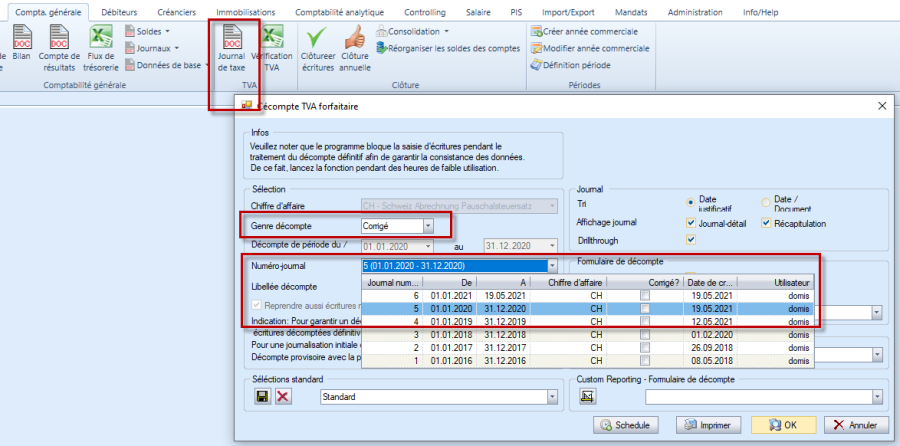Toggle the Récapitulation checkbox
900x446 pixels.
[x=767, y=223]
